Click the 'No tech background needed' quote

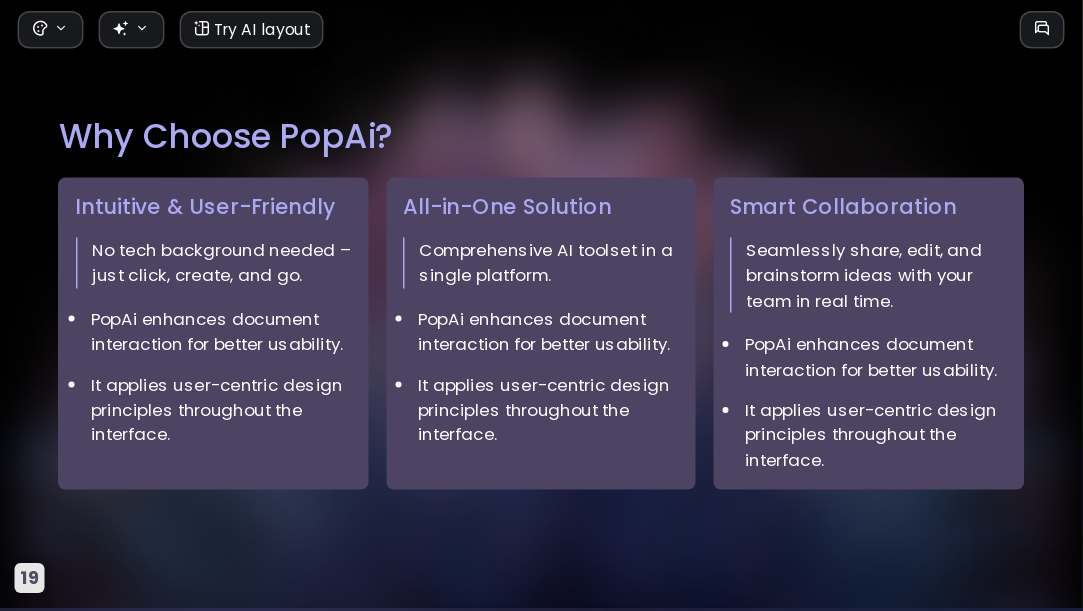point(221,263)
